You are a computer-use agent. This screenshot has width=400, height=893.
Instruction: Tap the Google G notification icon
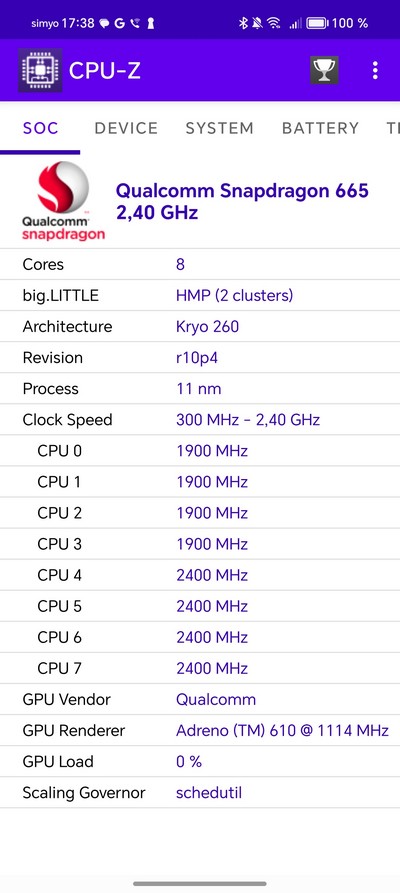pos(120,23)
